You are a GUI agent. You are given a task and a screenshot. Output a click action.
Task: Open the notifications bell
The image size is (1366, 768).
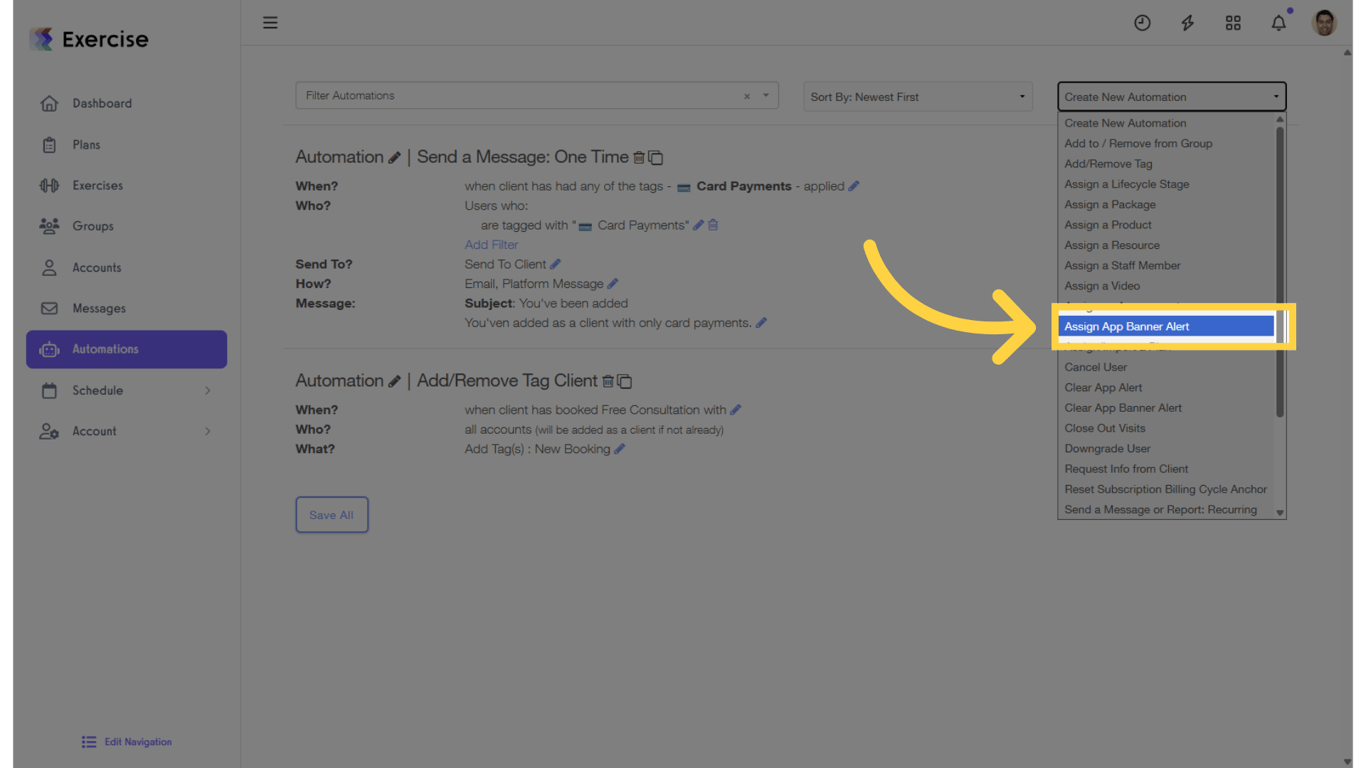pos(1278,22)
